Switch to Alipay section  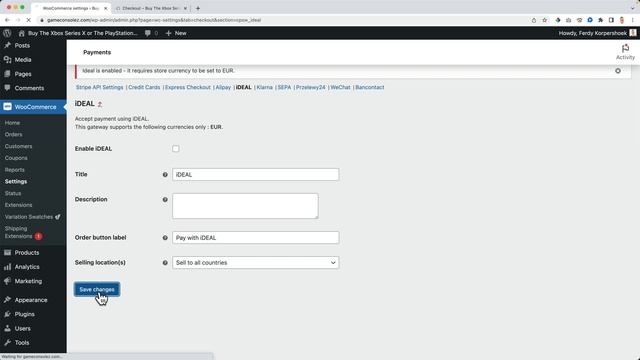pyautogui.click(x=223, y=87)
